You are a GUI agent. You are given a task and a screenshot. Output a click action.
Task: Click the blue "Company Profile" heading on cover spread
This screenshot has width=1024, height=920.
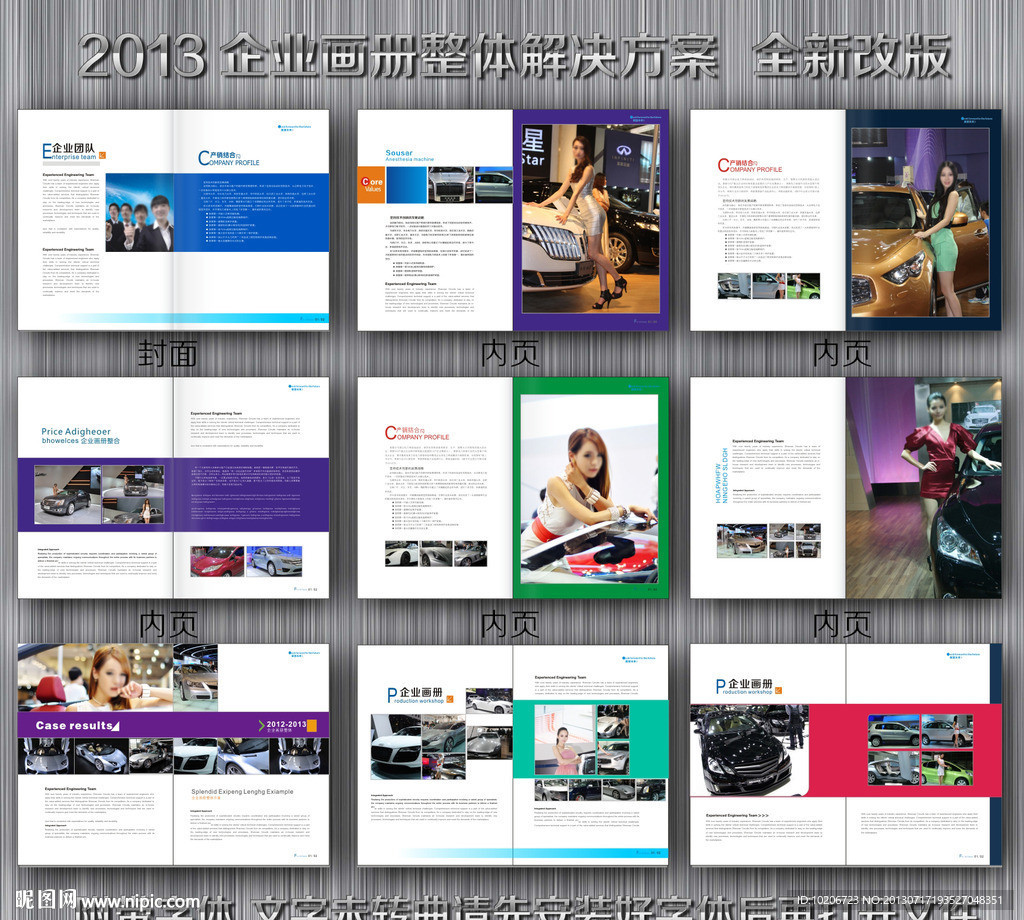point(229,158)
